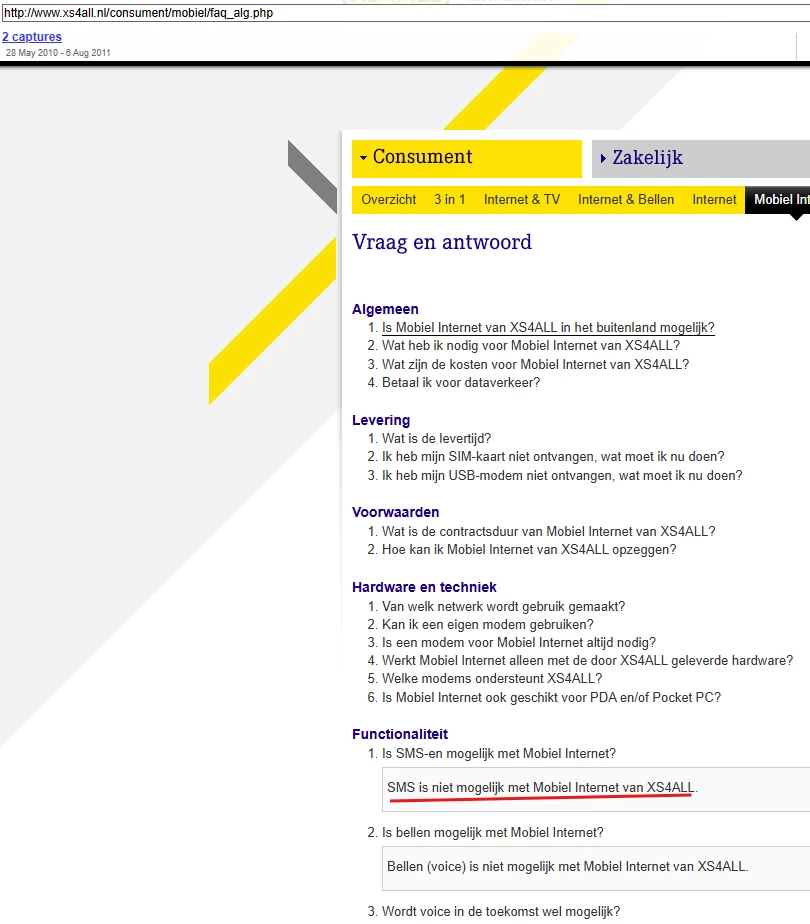The width and height of the screenshot is (810, 924).
Task: Collapse 'Is bellen mogelijk' question
Action: [x=492, y=833]
